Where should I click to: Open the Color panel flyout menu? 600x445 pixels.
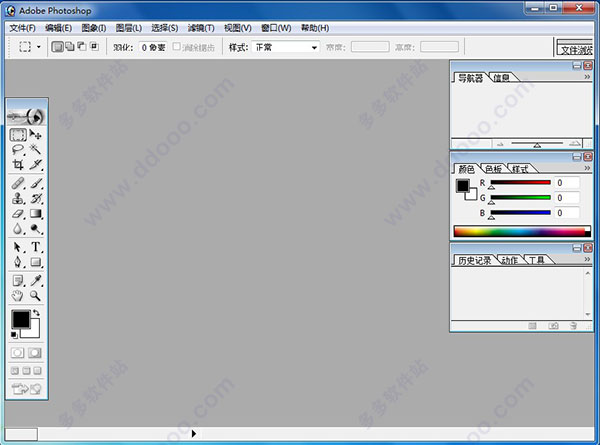587,168
